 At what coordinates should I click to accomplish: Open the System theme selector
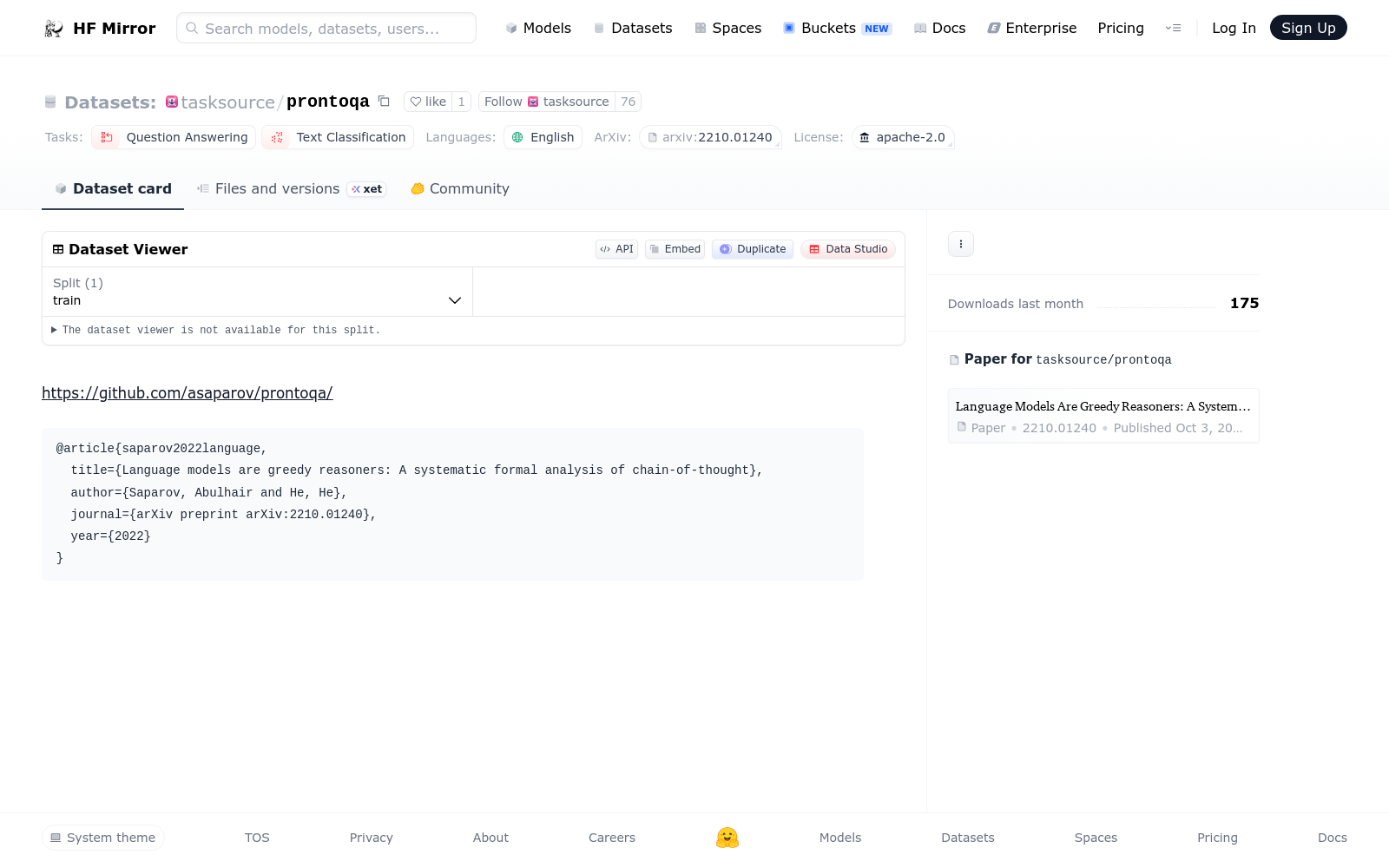click(x=103, y=838)
